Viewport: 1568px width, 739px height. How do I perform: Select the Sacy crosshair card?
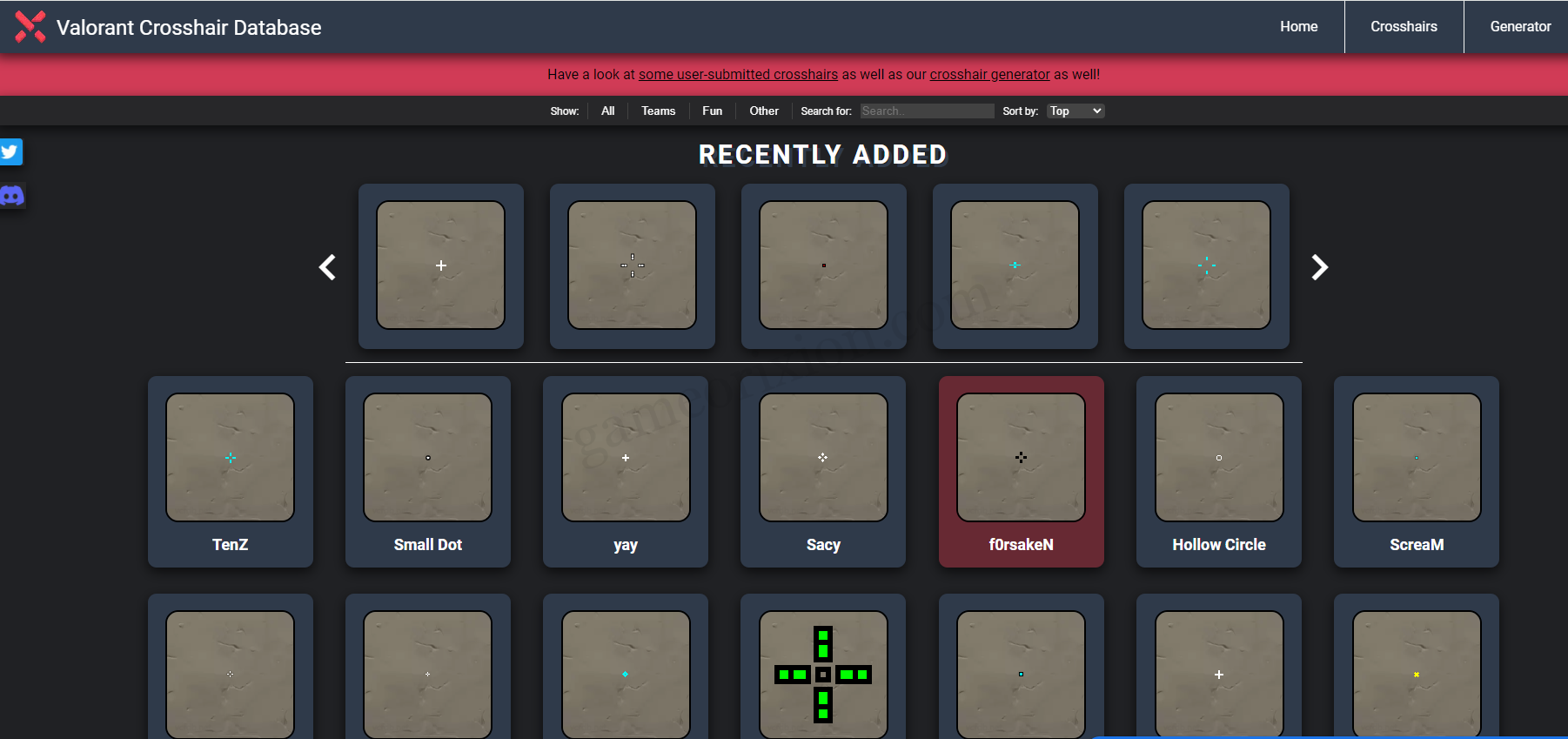(823, 472)
